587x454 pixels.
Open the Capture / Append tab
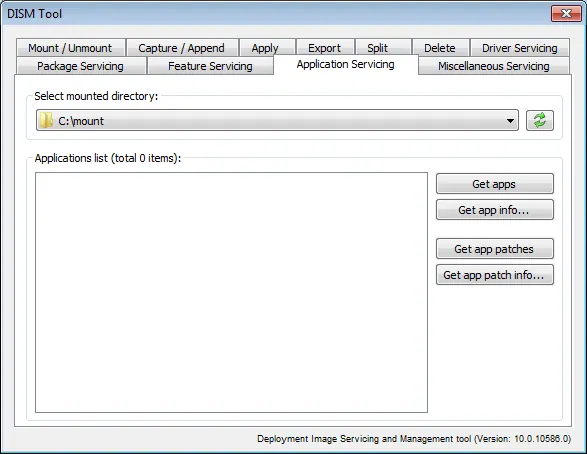pos(182,48)
